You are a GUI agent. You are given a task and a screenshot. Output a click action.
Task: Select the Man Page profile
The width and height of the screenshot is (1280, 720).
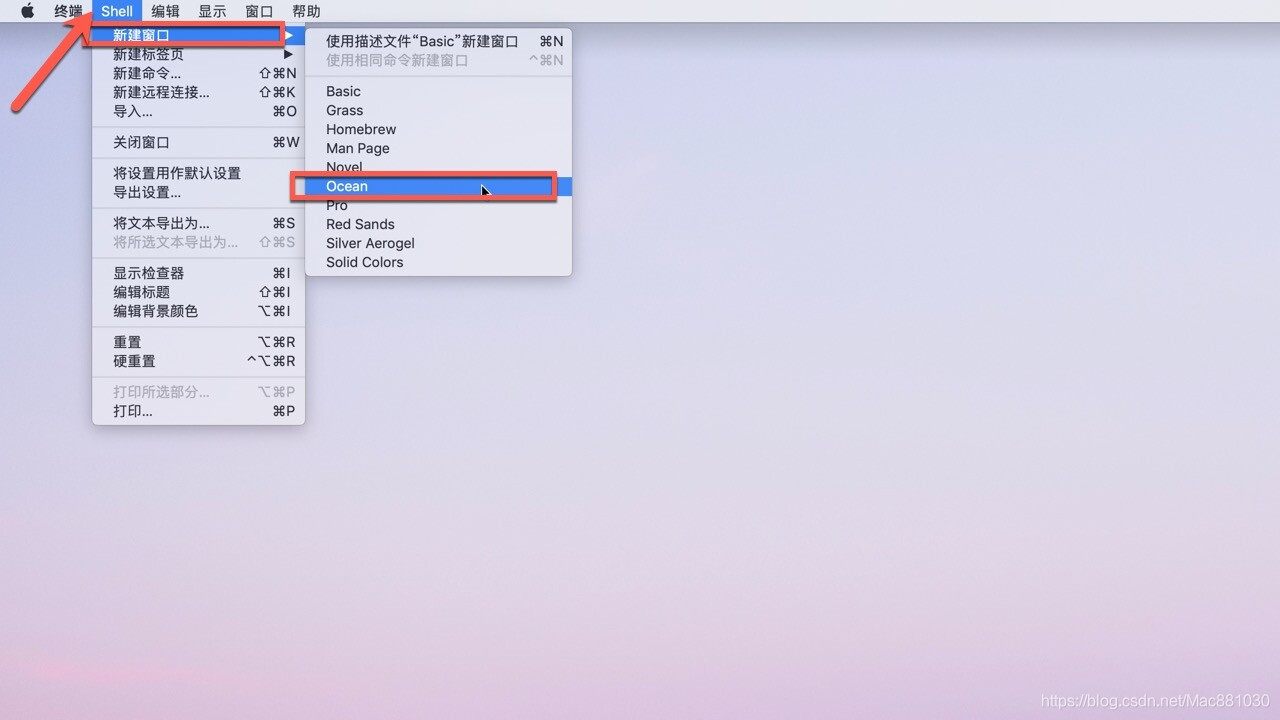[438, 148]
